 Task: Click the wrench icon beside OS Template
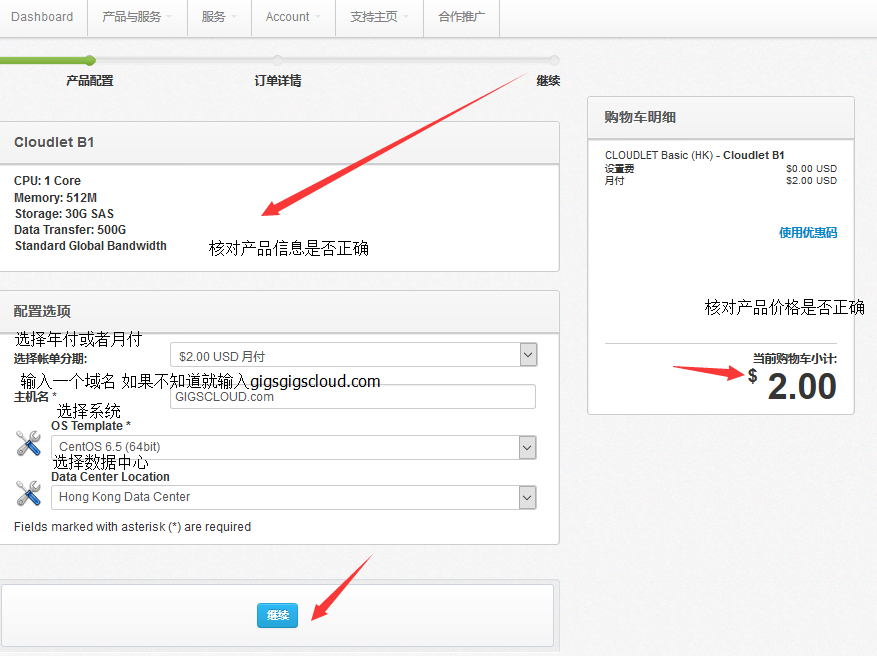(28, 443)
